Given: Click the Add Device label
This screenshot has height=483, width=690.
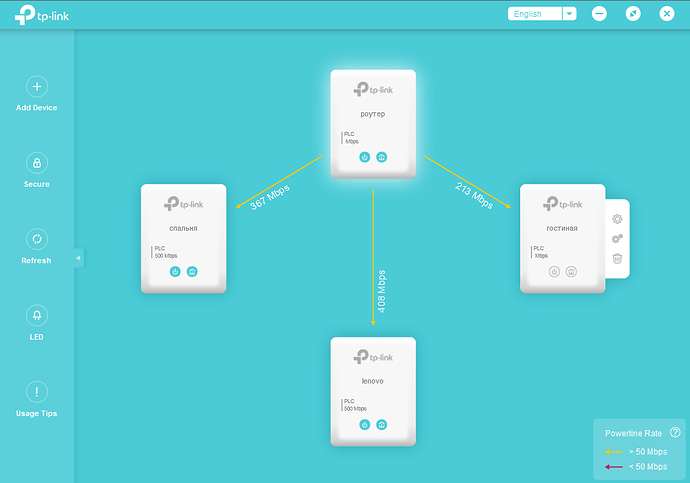Looking at the screenshot, I should coord(37,108).
